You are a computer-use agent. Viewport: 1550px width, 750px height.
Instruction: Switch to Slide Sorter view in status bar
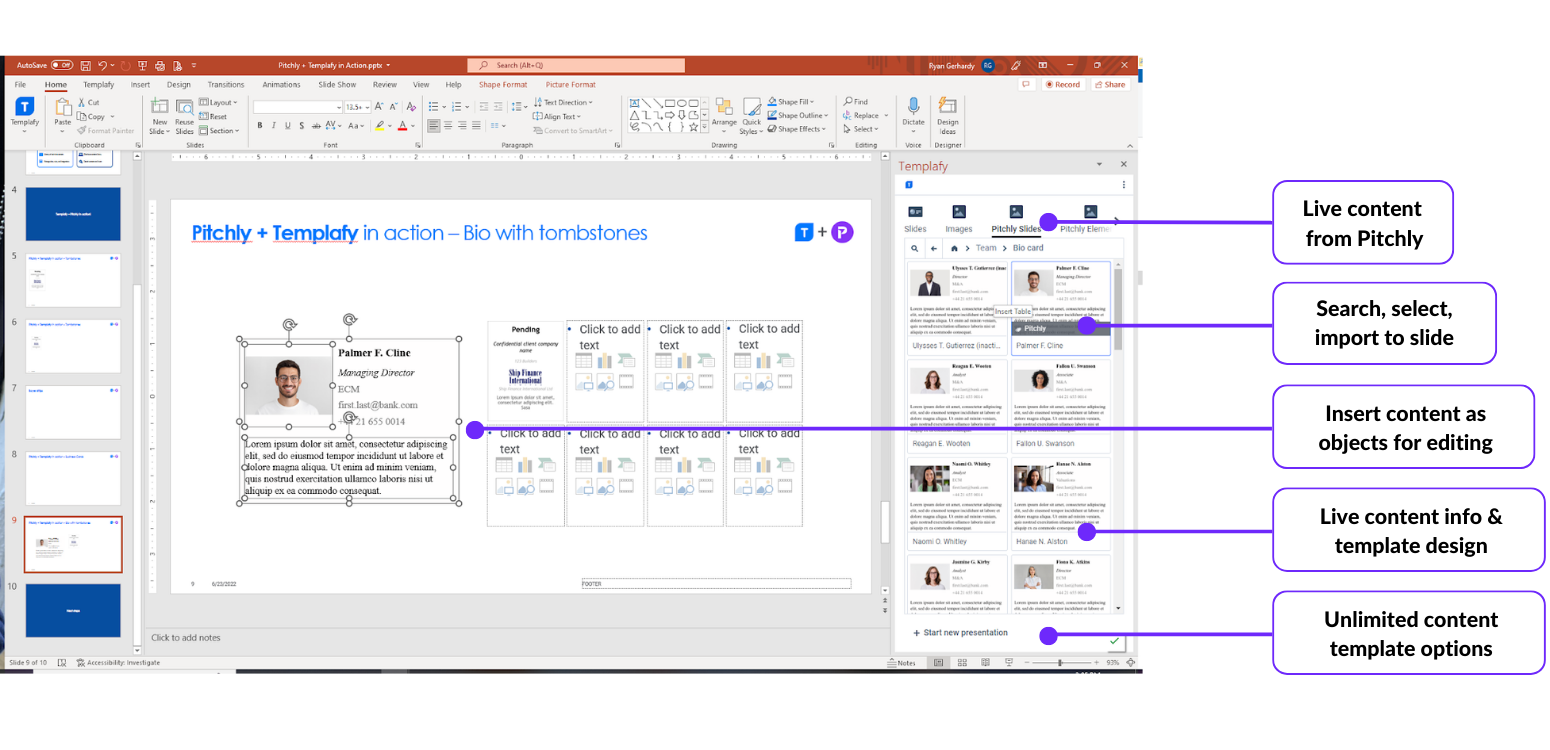(962, 663)
